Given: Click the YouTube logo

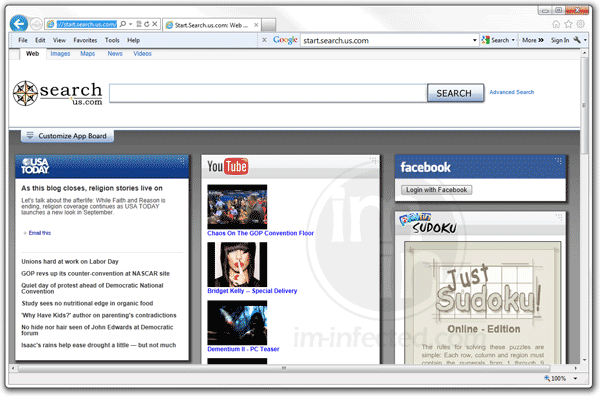Looking at the screenshot, I should [228, 167].
